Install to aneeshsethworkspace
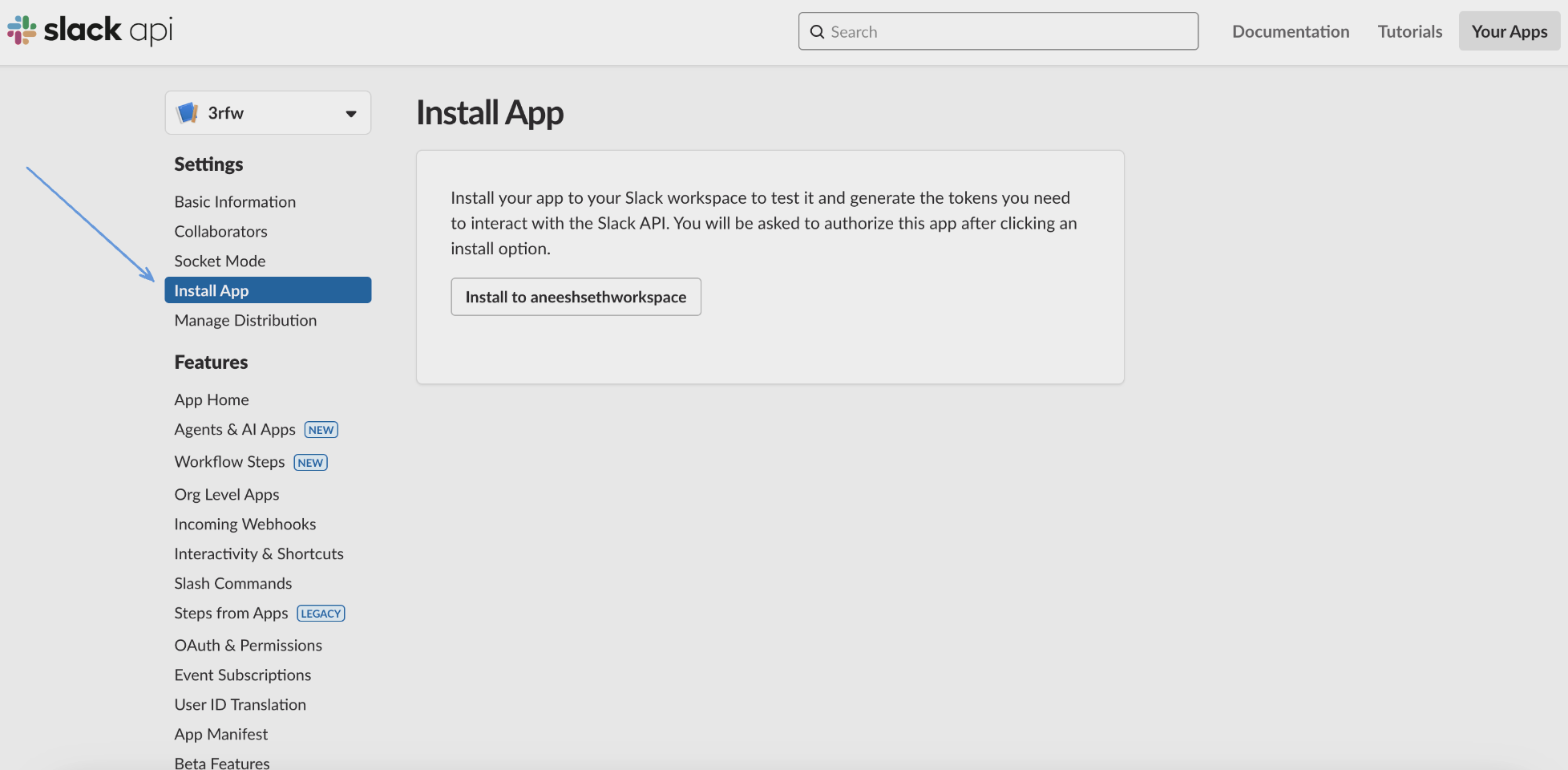The width and height of the screenshot is (1568, 770). 576,297
